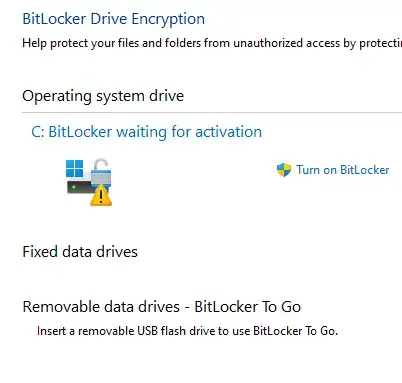The image size is (402, 383).
Task: Select the Operating system drive heading
Action: click(103, 96)
